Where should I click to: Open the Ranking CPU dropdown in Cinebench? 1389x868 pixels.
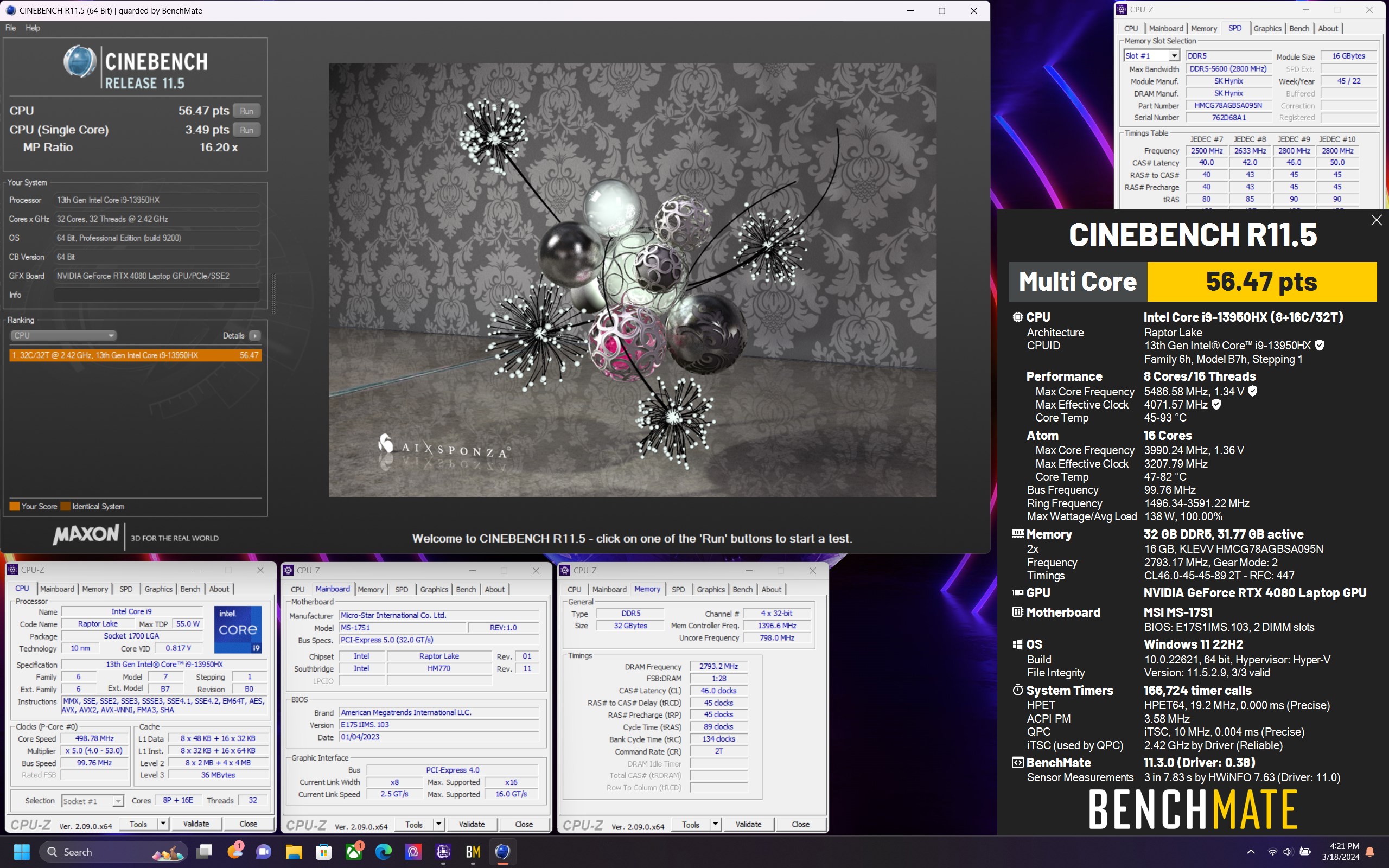pos(63,336)
